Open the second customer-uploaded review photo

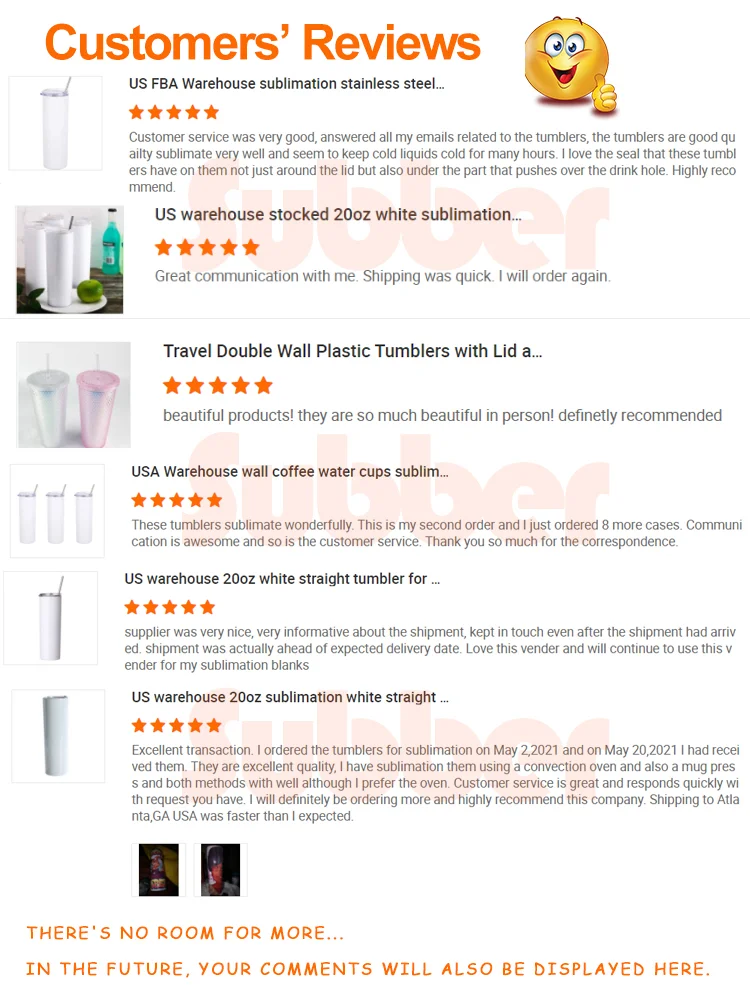221,870
